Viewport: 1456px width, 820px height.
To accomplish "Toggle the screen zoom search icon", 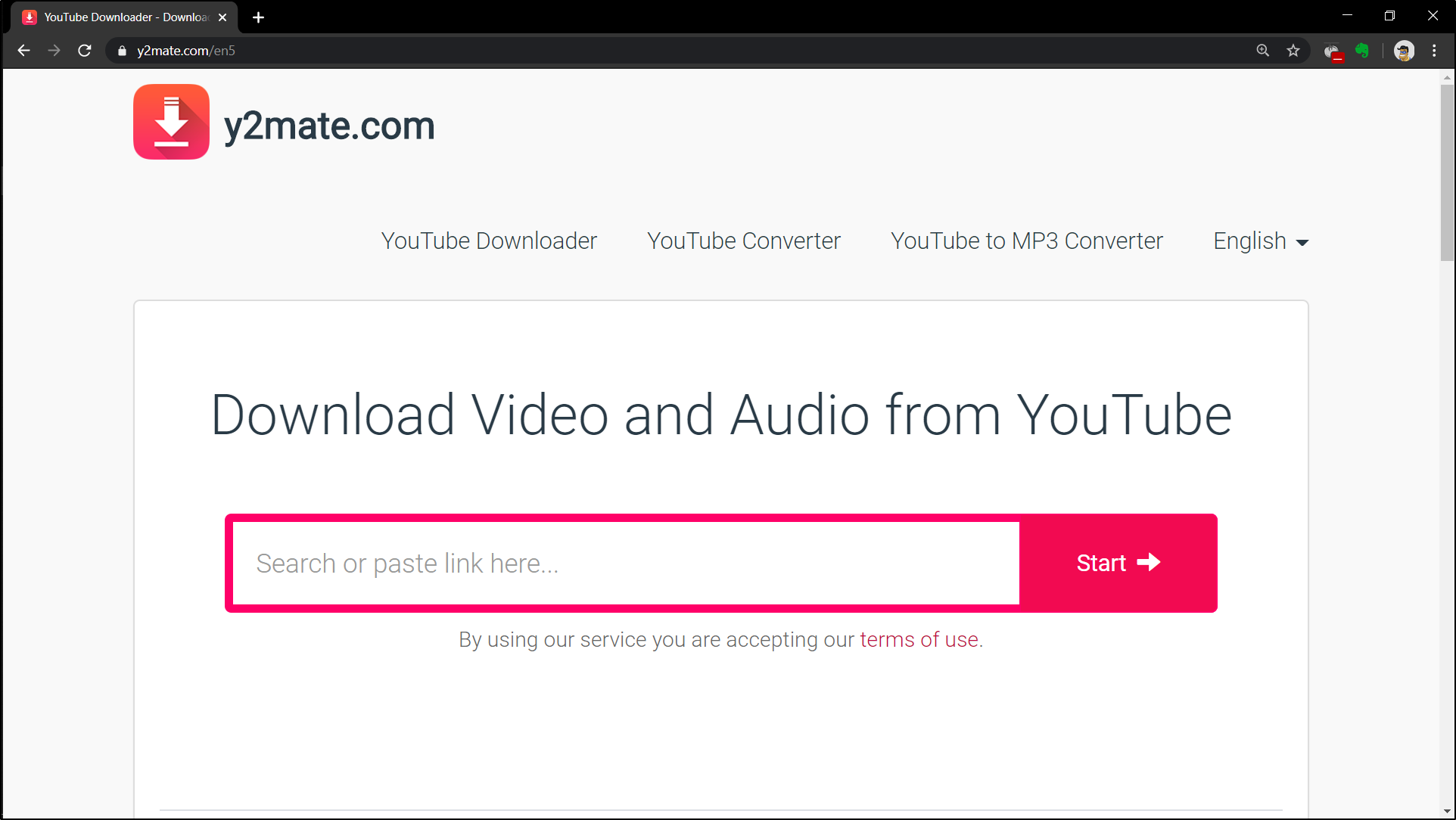I will coord(1263,51).
